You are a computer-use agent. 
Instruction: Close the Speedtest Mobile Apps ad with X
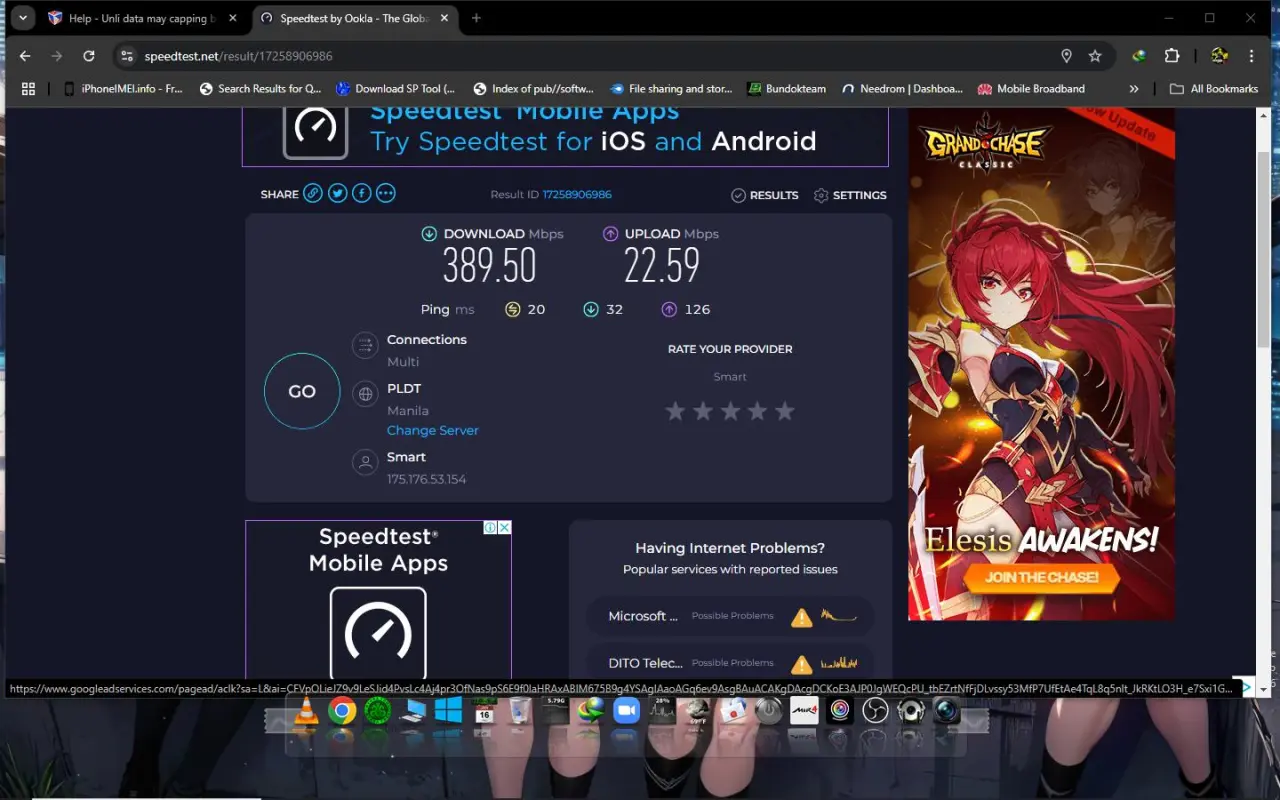505,527
